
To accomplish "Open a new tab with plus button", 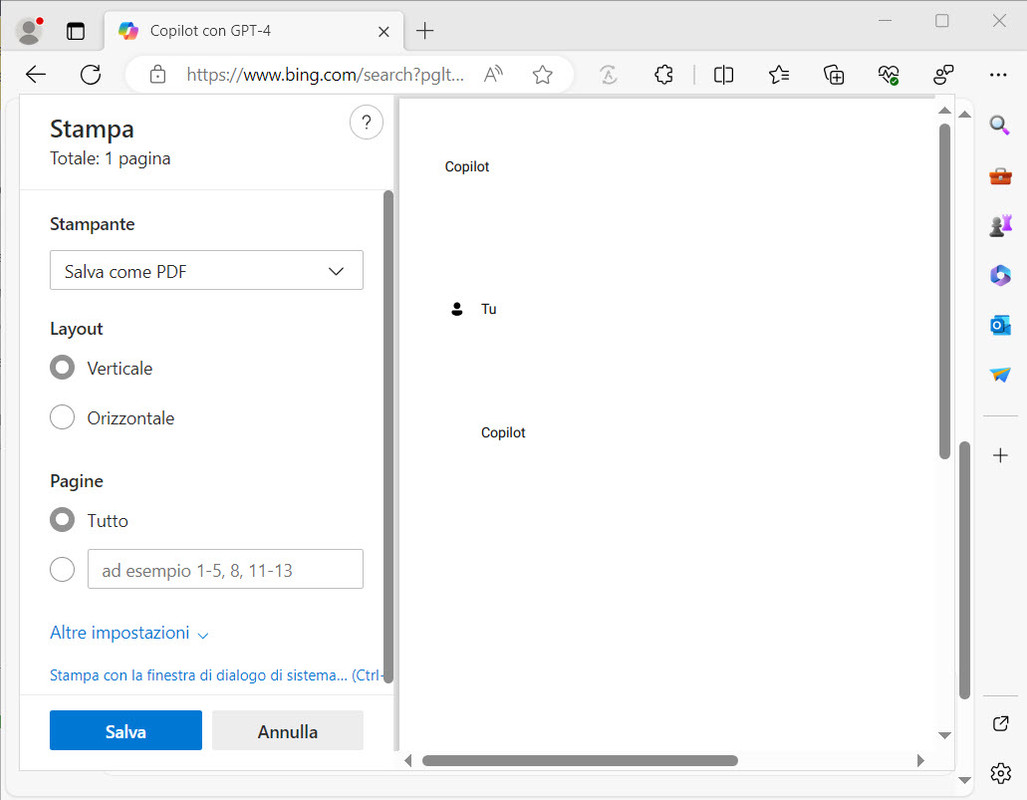I will click(425, 30).
